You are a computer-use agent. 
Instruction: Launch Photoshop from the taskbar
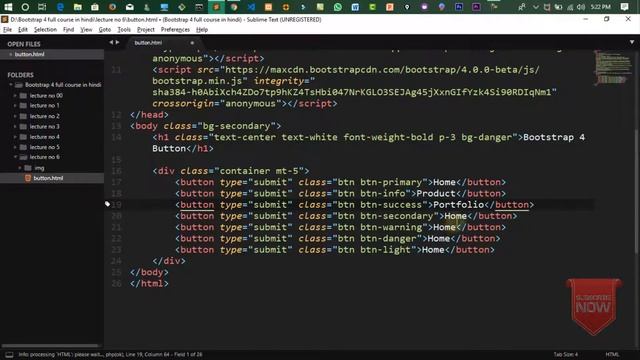click(x=459, y=7)
